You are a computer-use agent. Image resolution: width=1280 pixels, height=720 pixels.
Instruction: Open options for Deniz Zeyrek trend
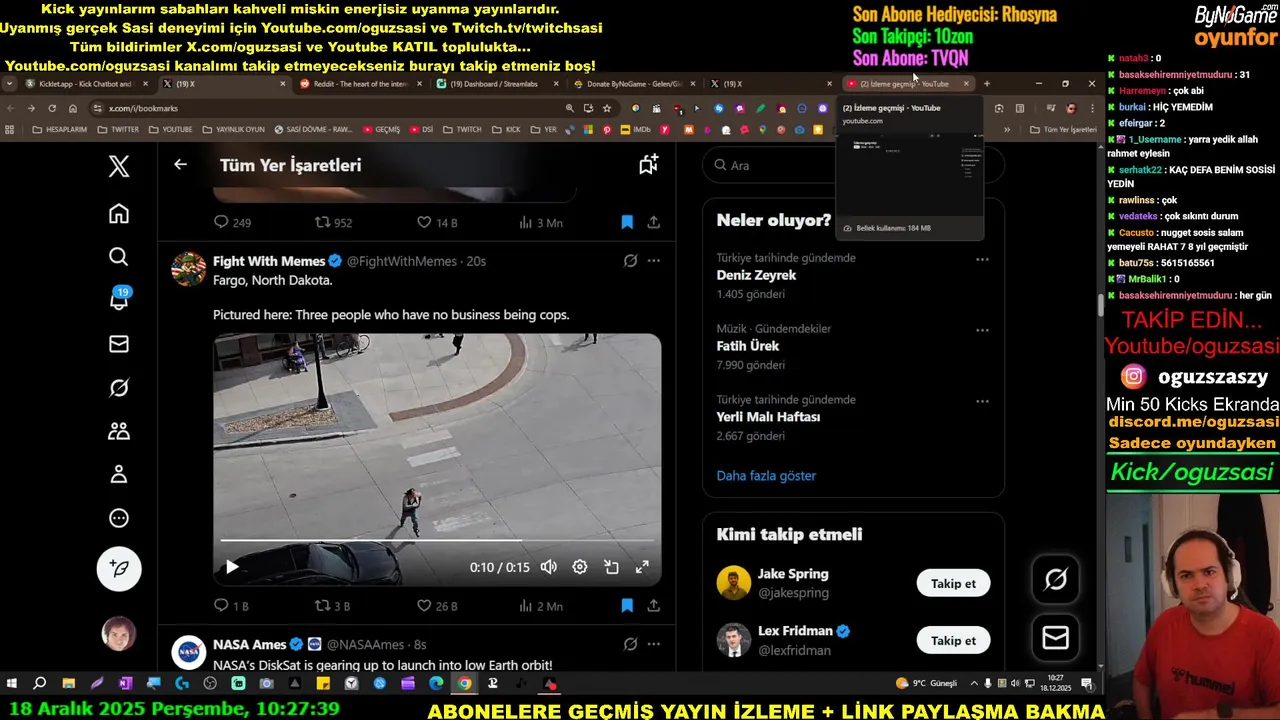pyautogui.click(x=982, y=259)
